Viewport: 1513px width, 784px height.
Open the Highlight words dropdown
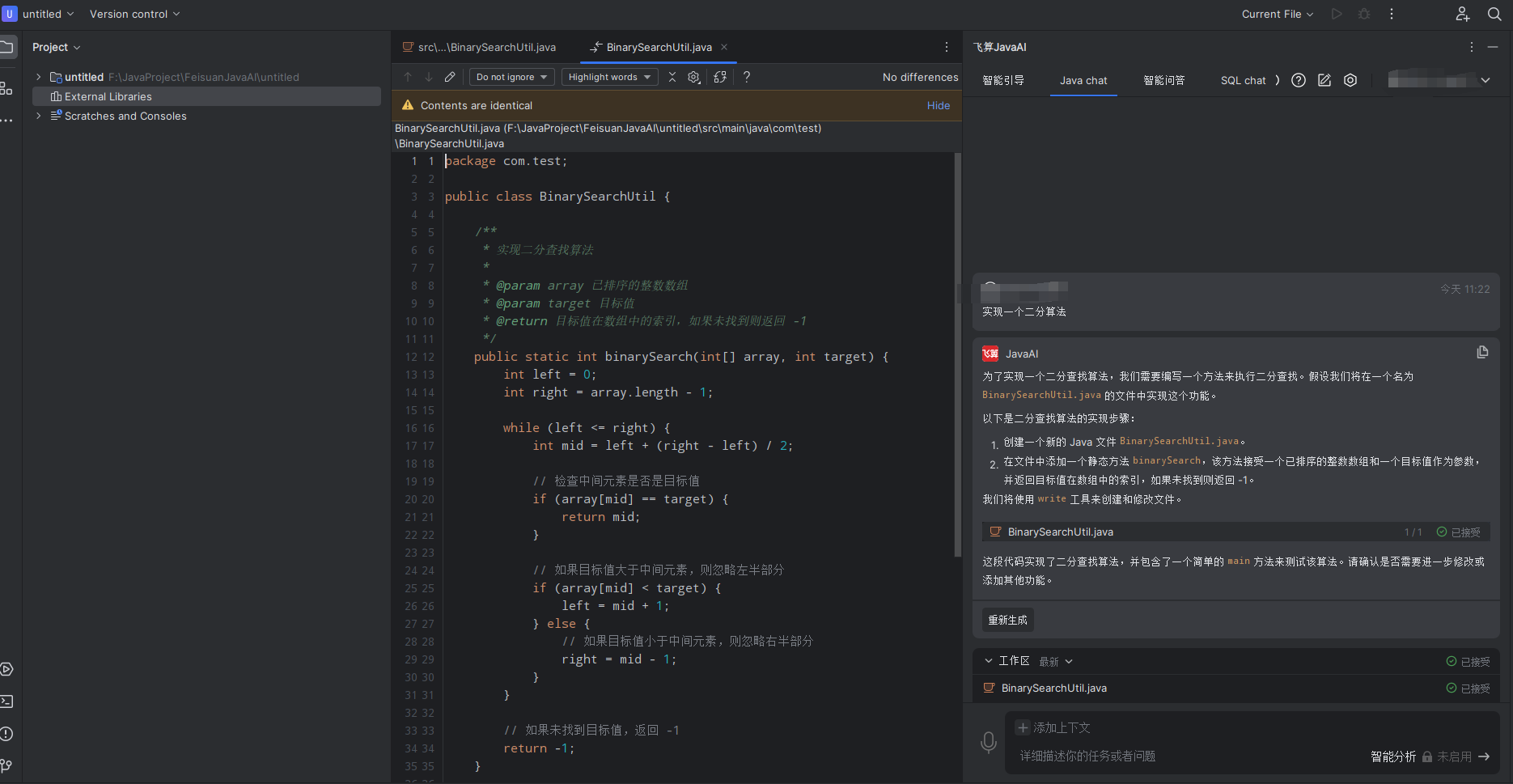609,77
